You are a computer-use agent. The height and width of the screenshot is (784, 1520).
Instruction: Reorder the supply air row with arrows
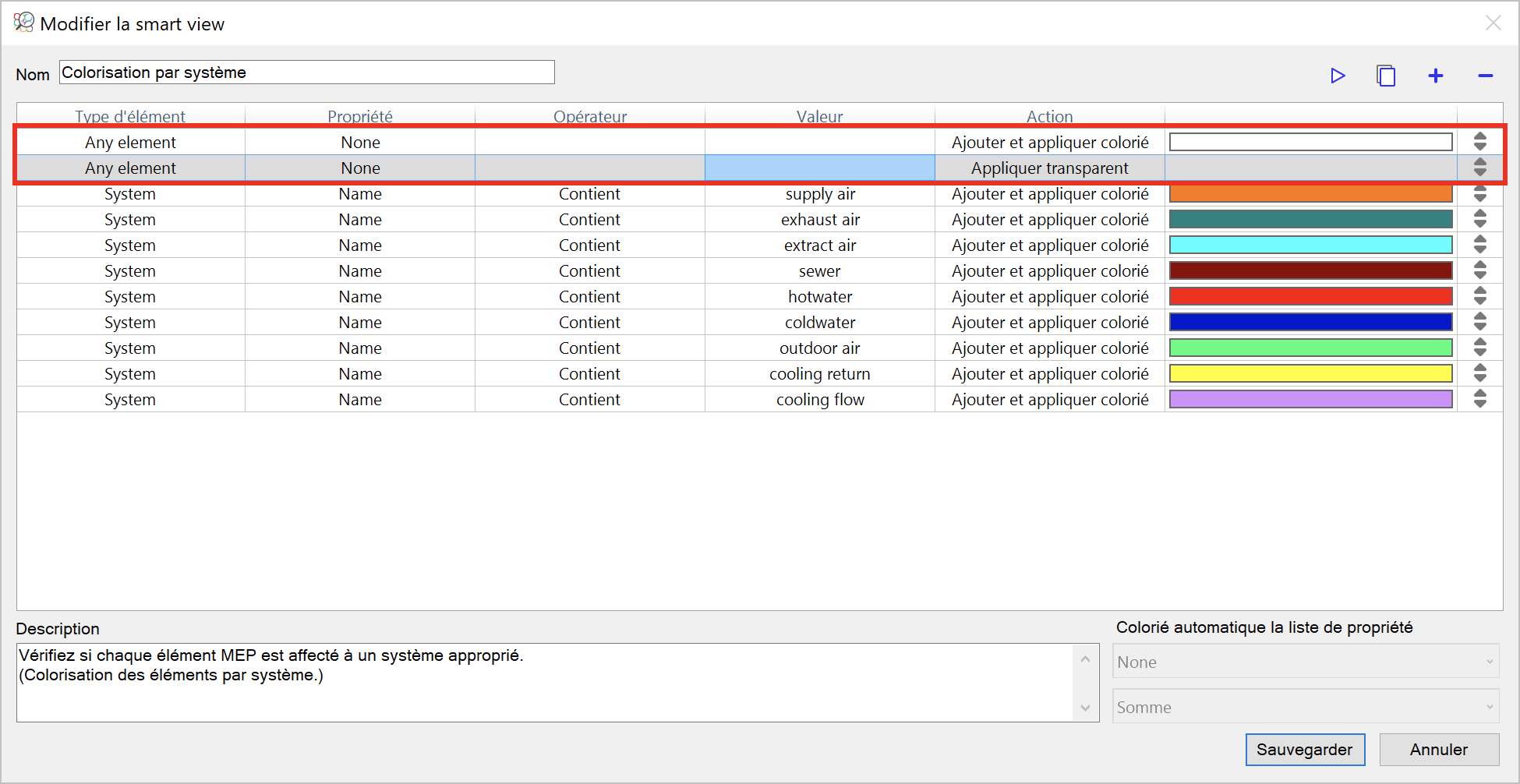pyautogui.click(x=1479, y=193)
